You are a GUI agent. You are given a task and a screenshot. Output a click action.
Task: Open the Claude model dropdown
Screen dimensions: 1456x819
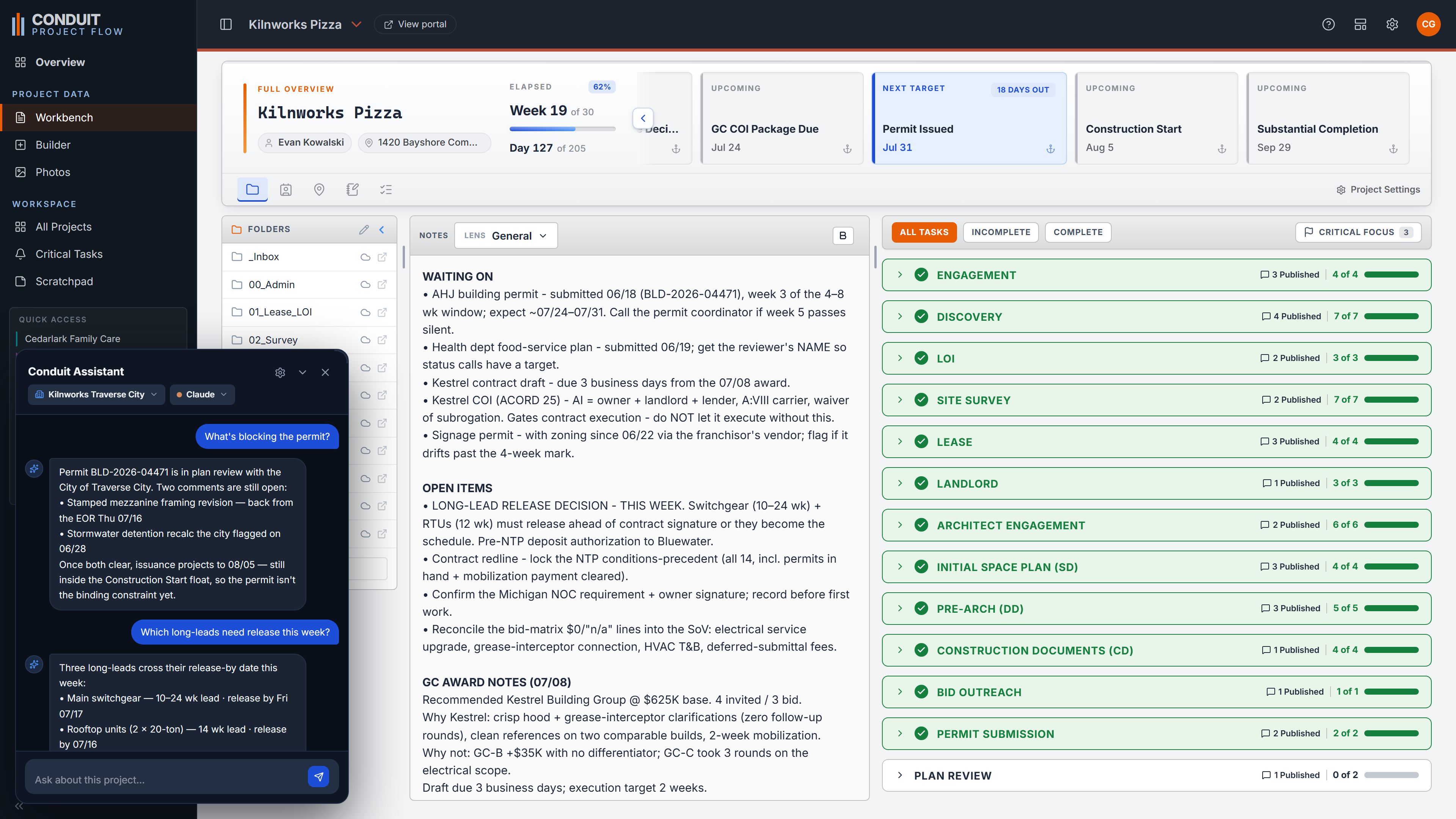pyautogui.click(x=202, y=394)
